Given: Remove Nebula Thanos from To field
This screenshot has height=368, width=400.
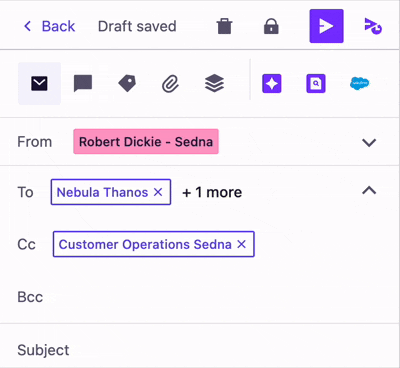Looking at the screenshot, I should click(158, 192).
